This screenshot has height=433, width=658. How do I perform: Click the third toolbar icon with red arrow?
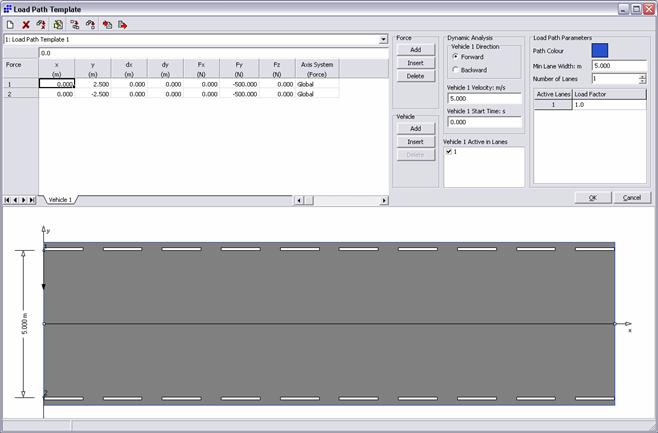(41, 24)
